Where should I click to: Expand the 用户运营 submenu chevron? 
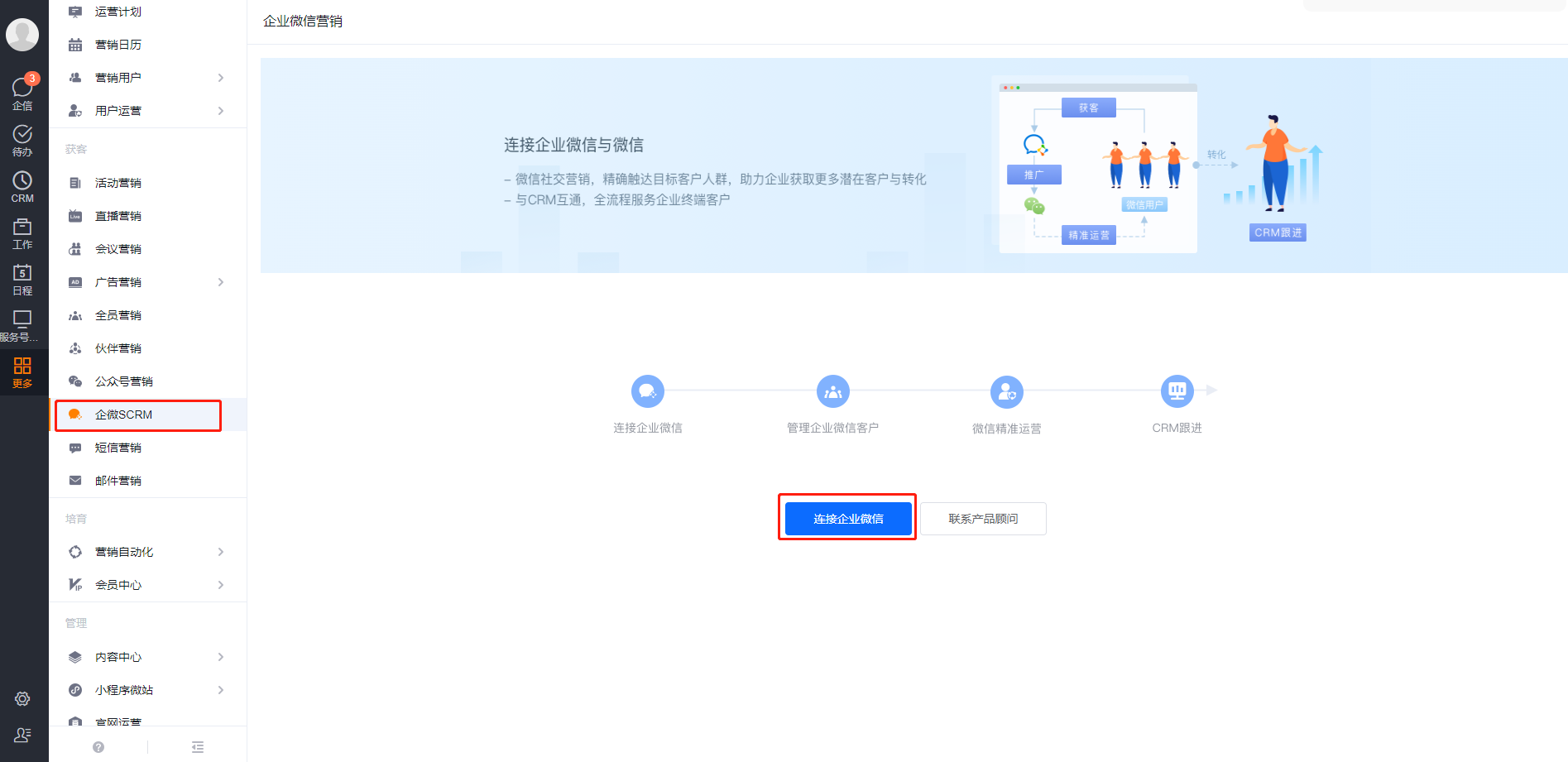[221, 111]
